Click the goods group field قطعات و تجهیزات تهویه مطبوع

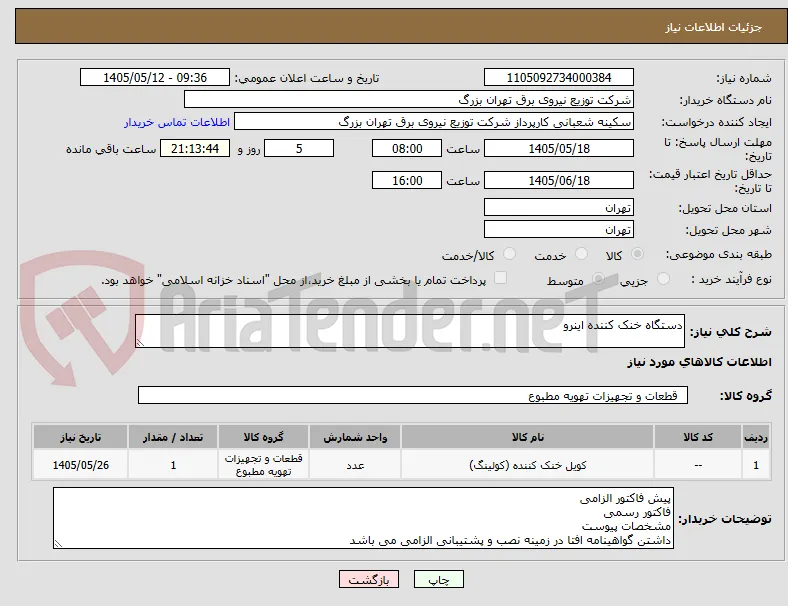413,395
